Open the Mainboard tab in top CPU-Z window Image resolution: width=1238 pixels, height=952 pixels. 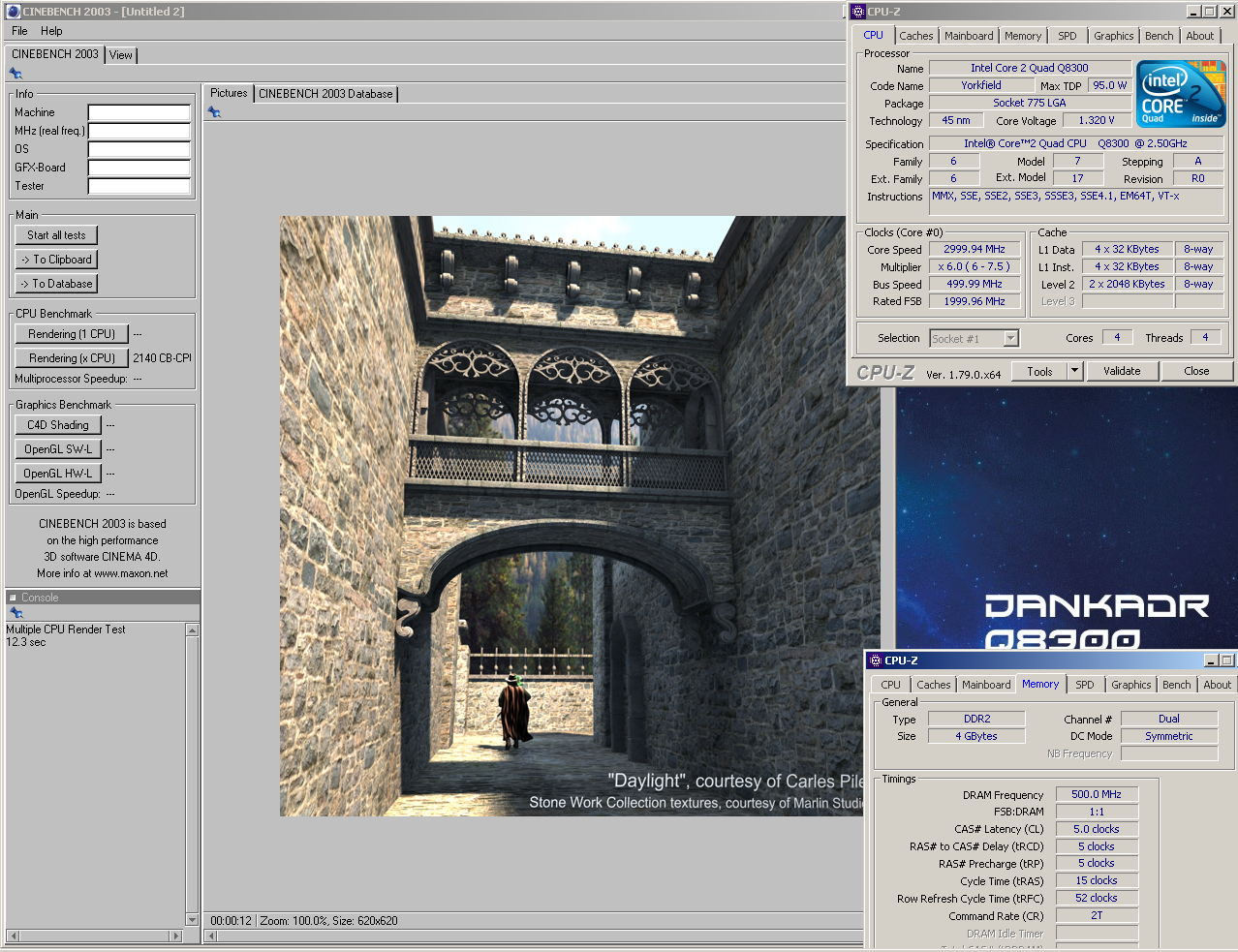coord(969,36)
